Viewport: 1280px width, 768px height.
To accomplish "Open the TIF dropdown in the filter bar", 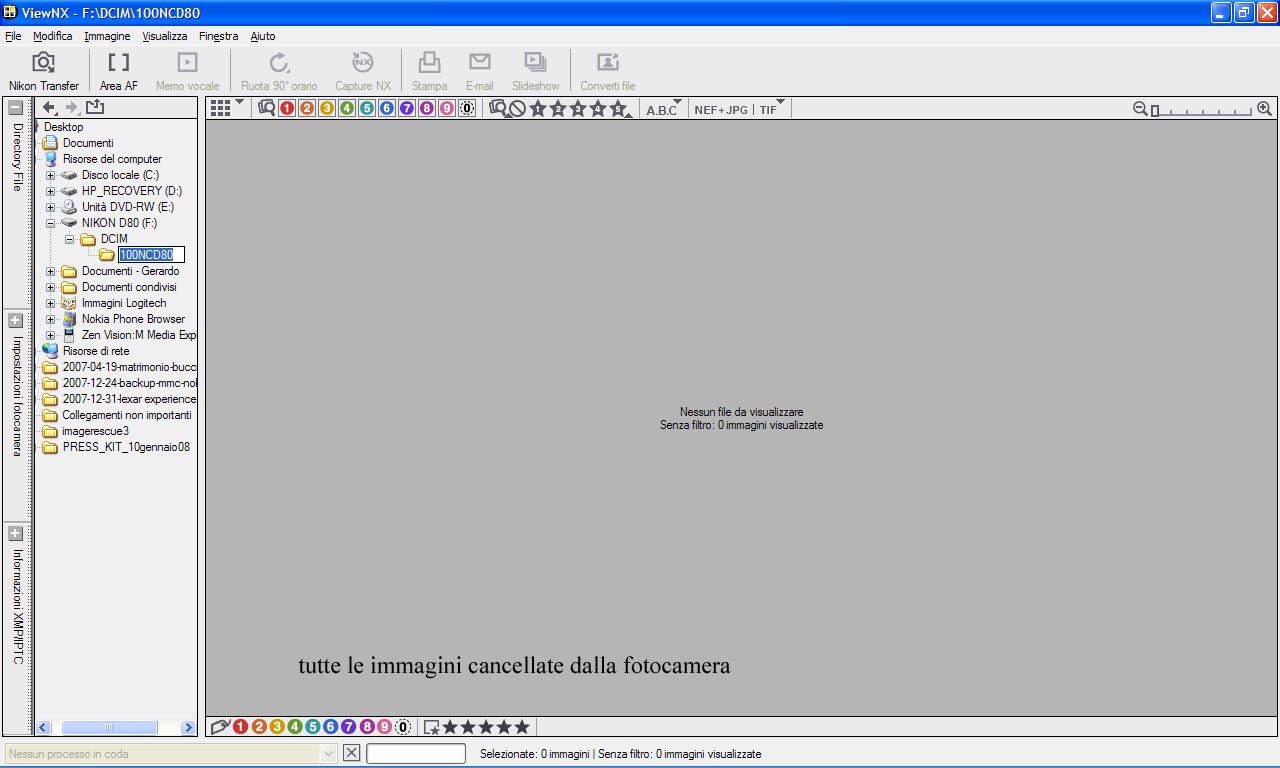I will pos(772,108).
